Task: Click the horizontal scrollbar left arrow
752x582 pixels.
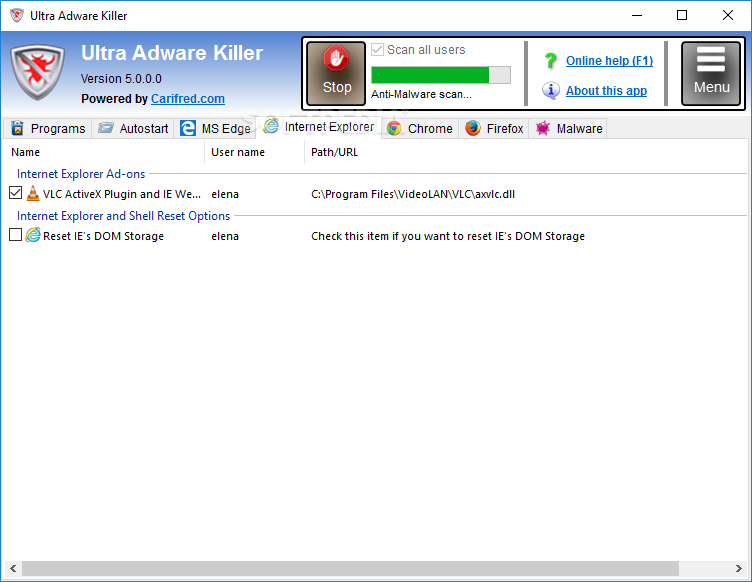Action: 13,569
